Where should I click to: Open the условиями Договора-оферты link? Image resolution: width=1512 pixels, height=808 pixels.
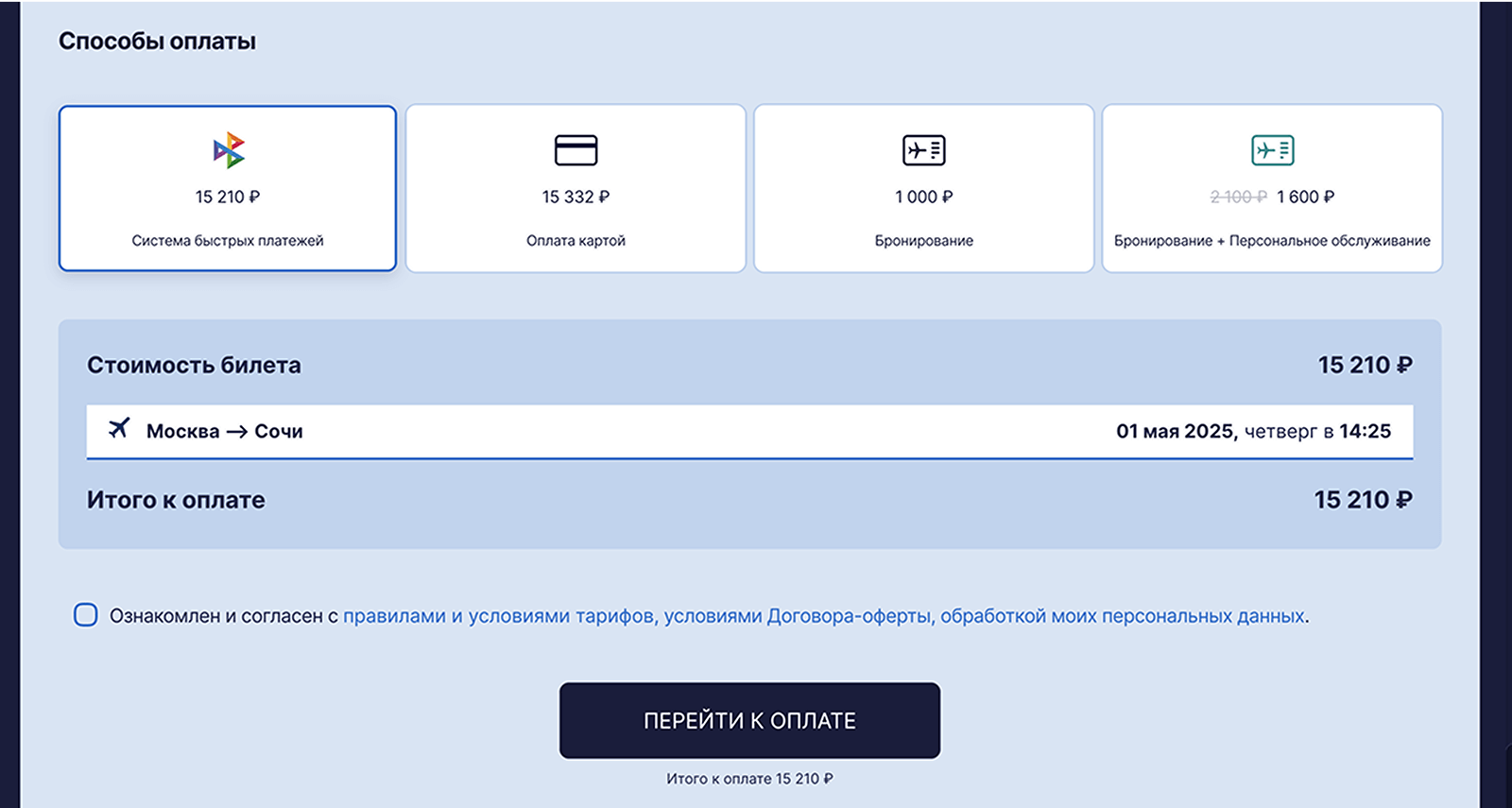[x=799, y=616]
